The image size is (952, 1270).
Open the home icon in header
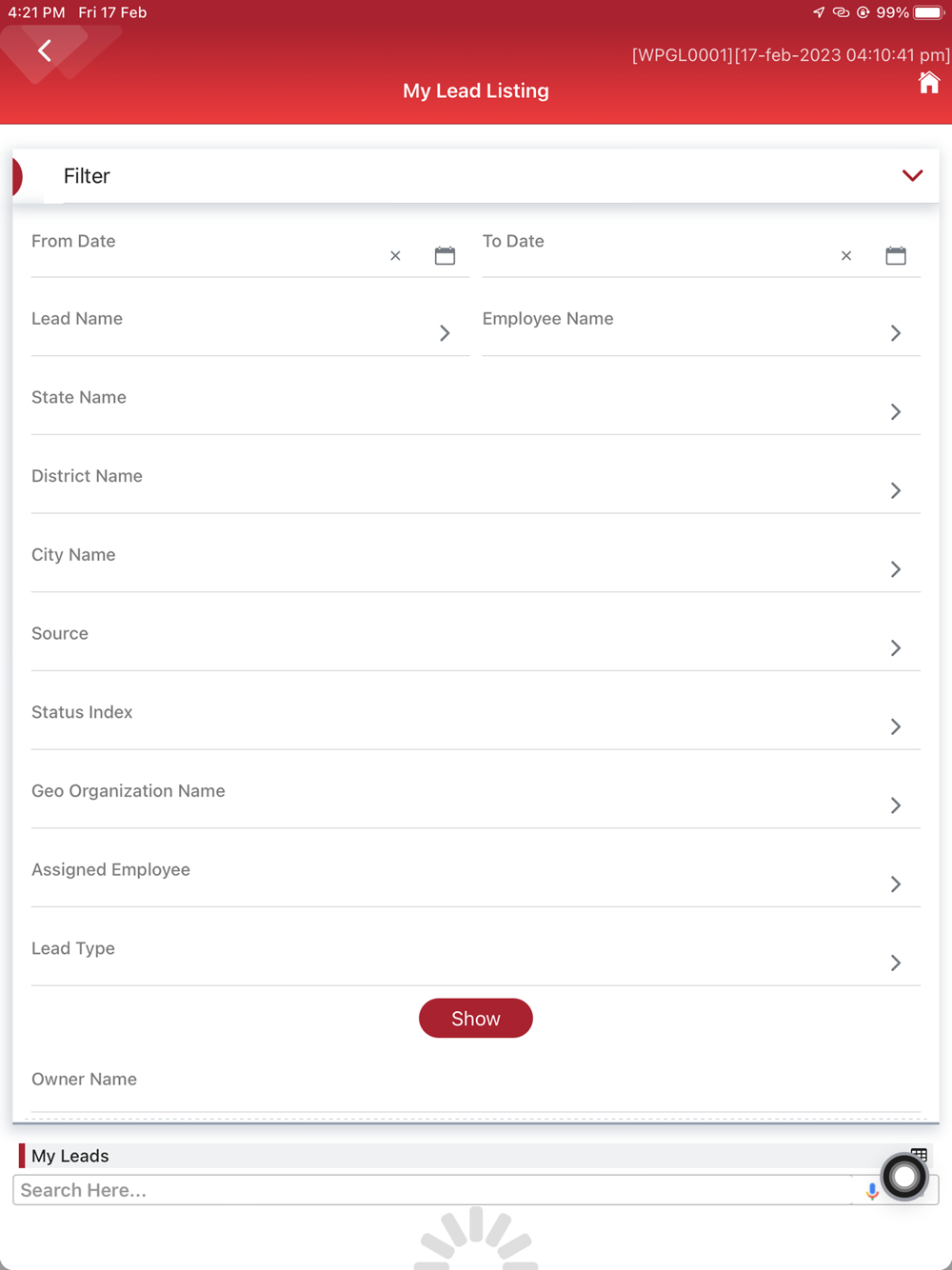(929, 83)
